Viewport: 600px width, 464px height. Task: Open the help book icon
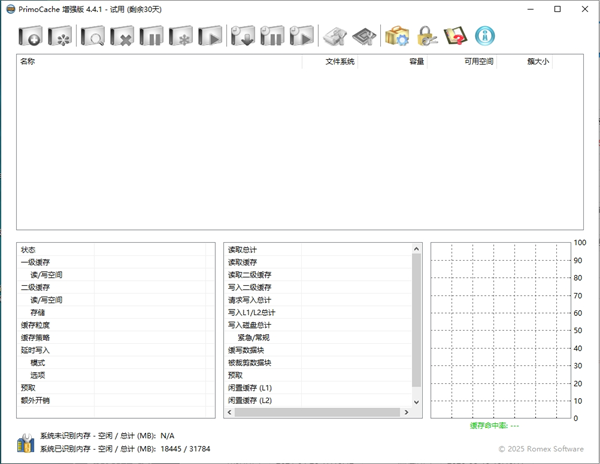coord(456,36)
